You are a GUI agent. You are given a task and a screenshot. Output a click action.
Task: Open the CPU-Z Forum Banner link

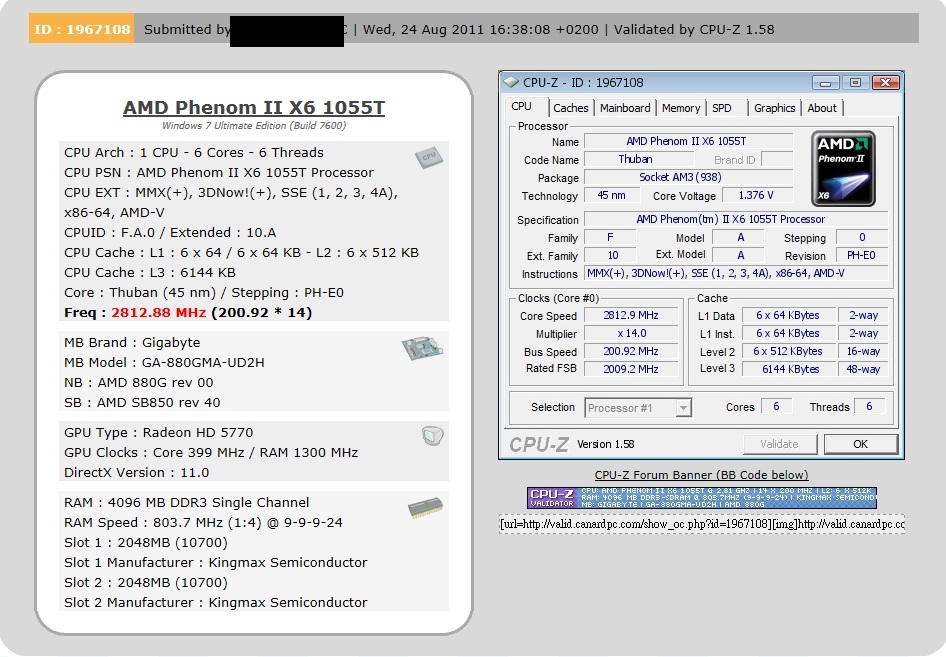[701, 475]
